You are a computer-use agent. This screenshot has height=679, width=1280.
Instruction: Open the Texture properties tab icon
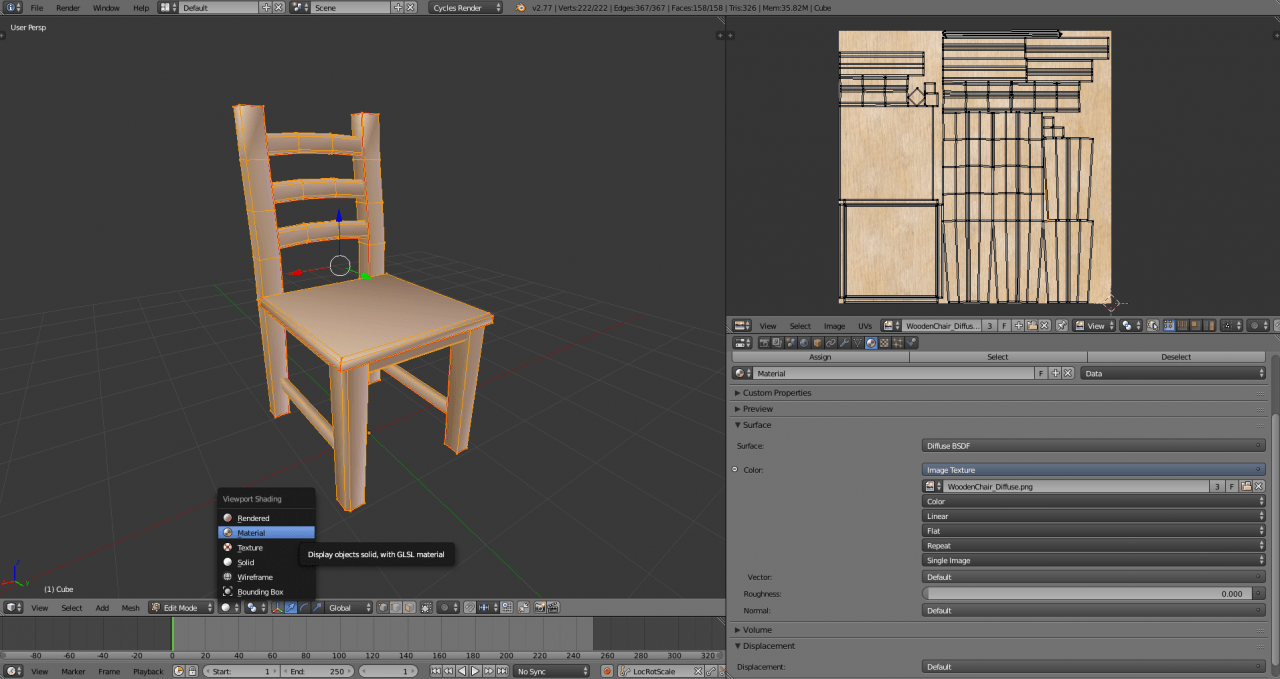pyautogui.click(x=884, y=343)
